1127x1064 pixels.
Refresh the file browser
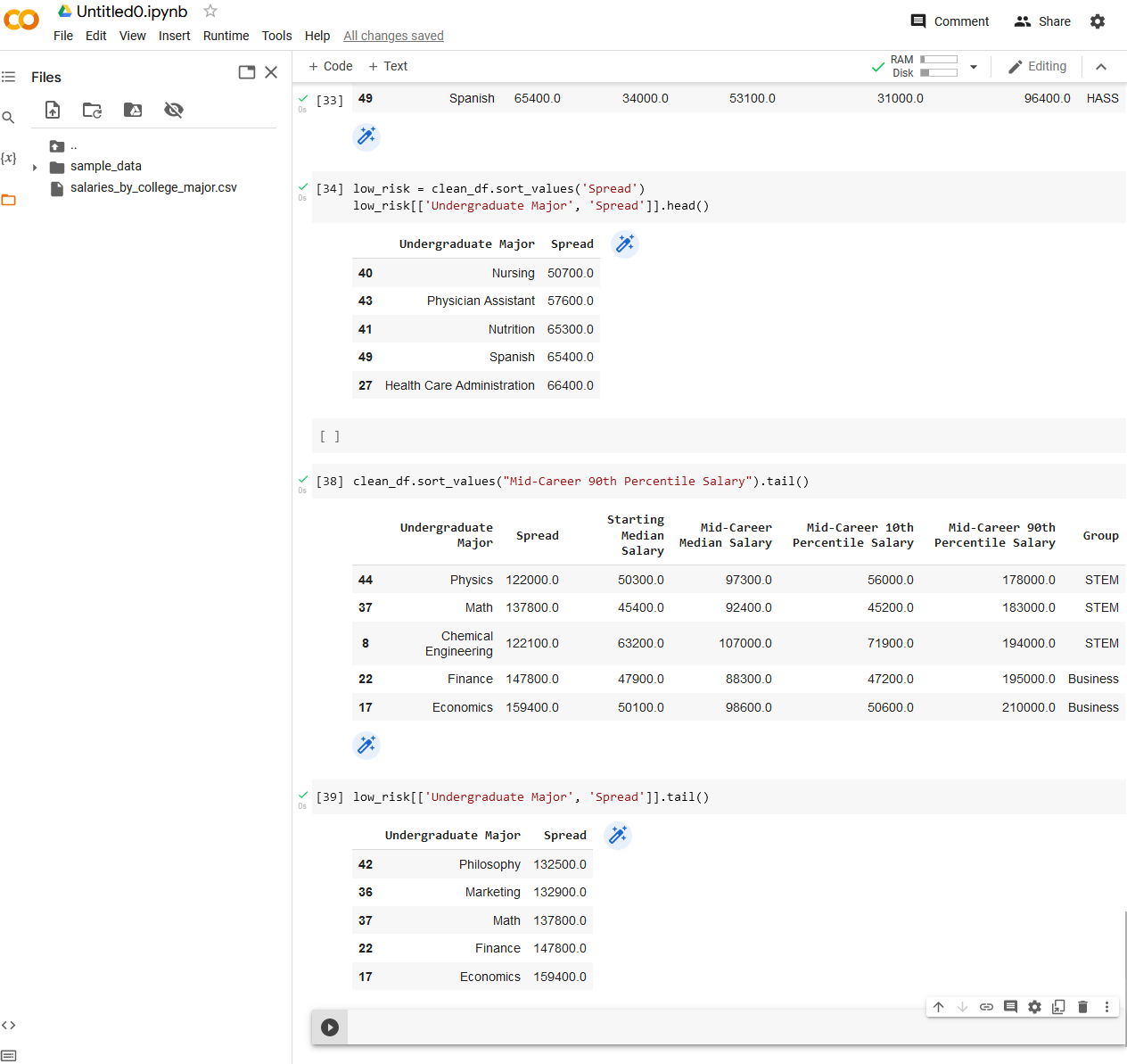coord(92,110)
